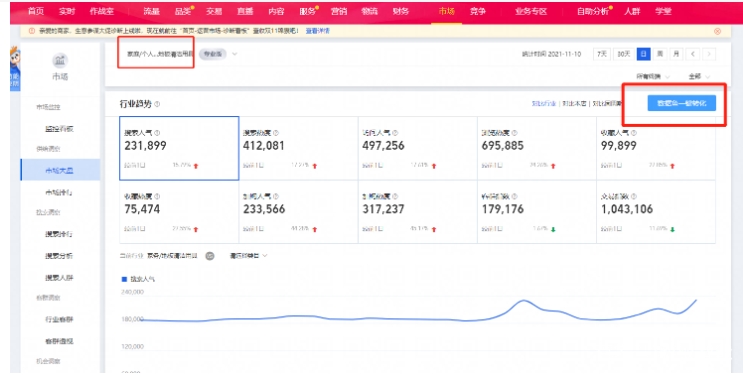The width and height of the screenshot is (743, 375).
Task: Open the 直播 tab
Action: pos(245,11)
